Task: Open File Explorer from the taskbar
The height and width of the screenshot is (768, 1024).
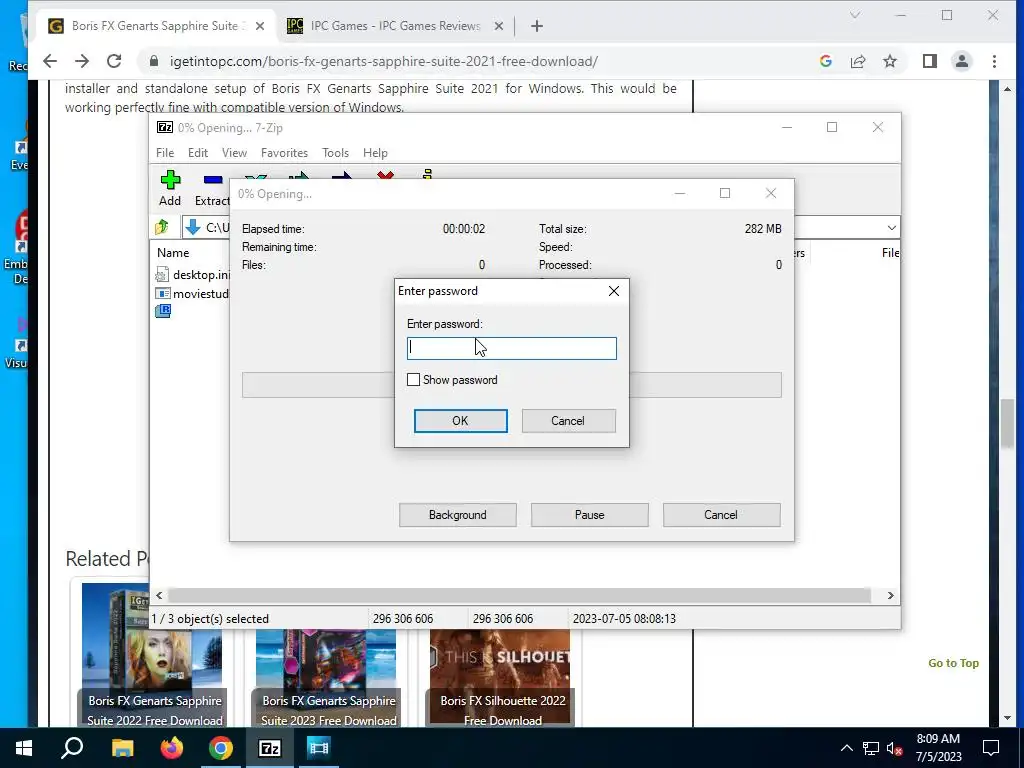Action: 122,748
